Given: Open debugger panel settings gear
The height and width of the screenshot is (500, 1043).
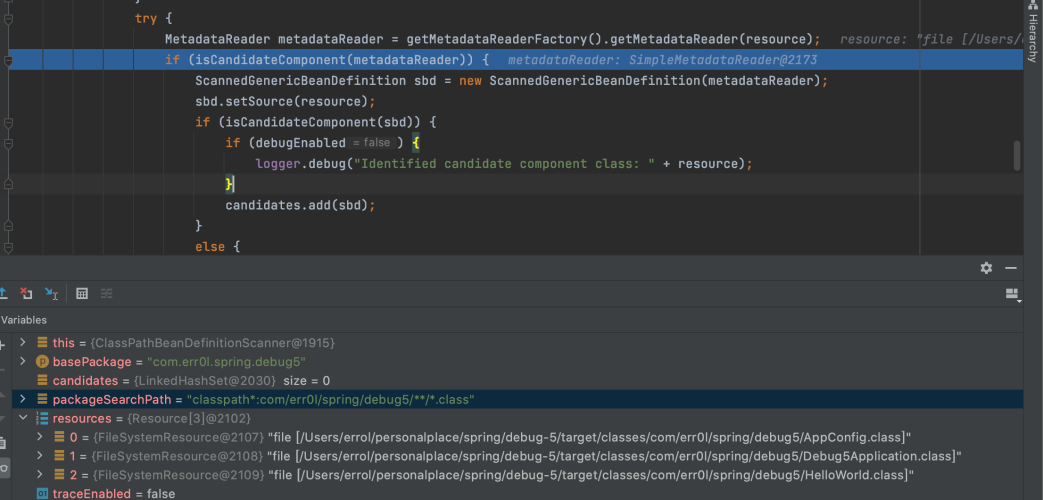Looking at the screenshot, I should coord(986,268).
